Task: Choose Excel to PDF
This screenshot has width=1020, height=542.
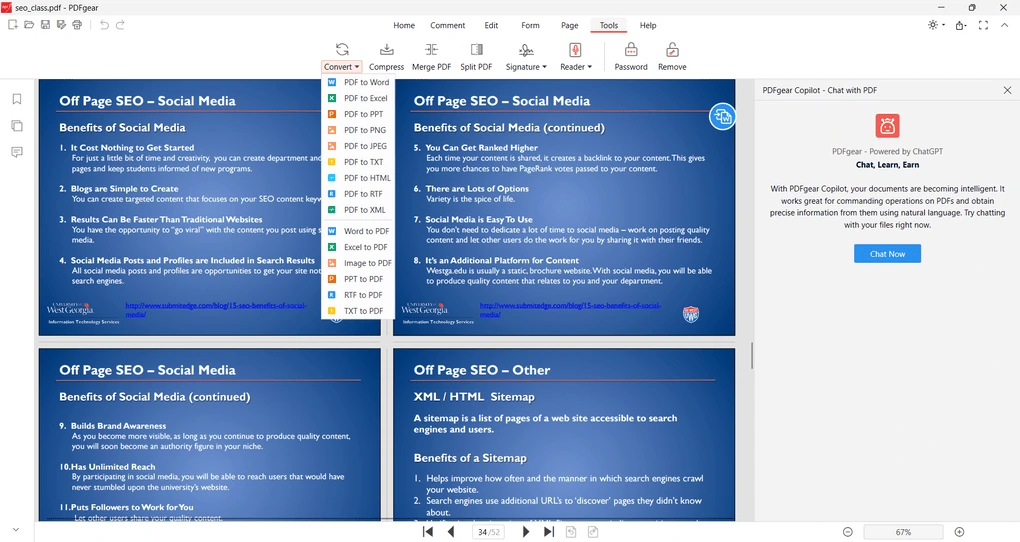Action: (x=358, y=247)
